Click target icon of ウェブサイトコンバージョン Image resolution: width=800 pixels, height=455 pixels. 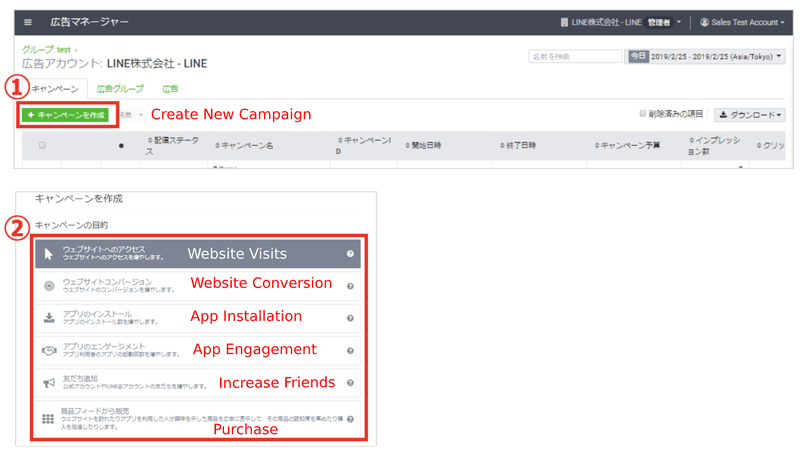(49, 286)
